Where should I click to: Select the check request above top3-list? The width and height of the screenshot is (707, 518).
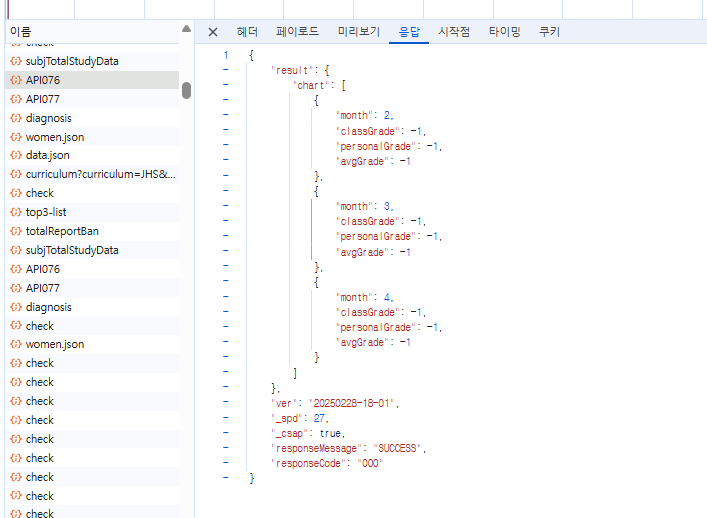40,193
